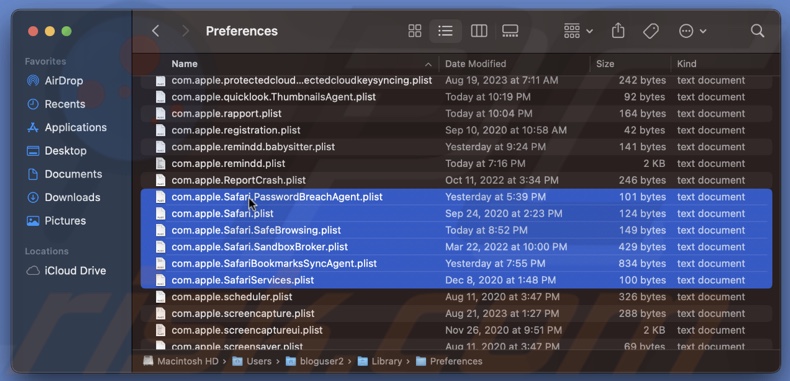Click file icon of com.apple.screencaptureui.plist
790x381 pixels.
click(160, 330)
